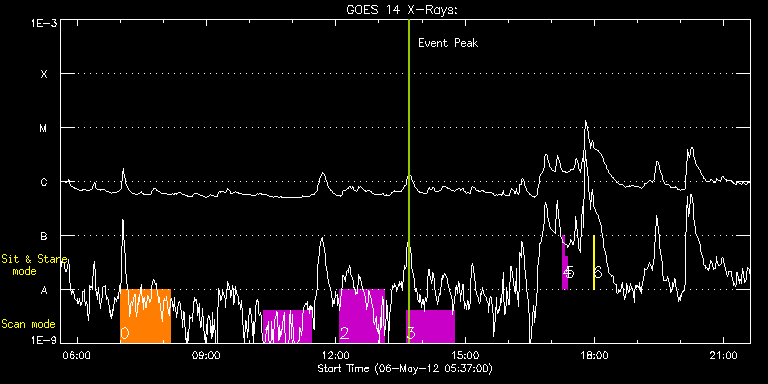The height and width of the screenshot is (384, 768).
Task: Select the magenta scan block labeled 3
Action: point(431,326)
